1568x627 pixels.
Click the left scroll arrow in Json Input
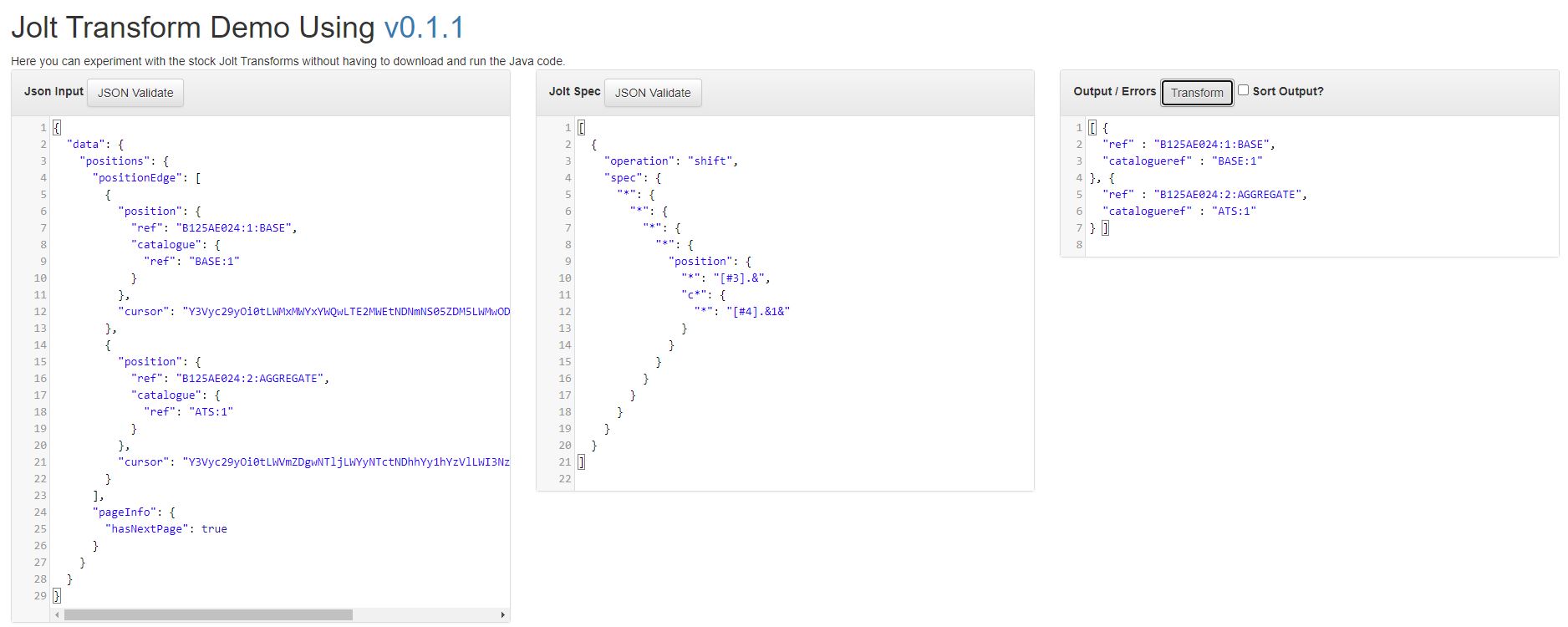pyautogui.click(x=57, y=614)
